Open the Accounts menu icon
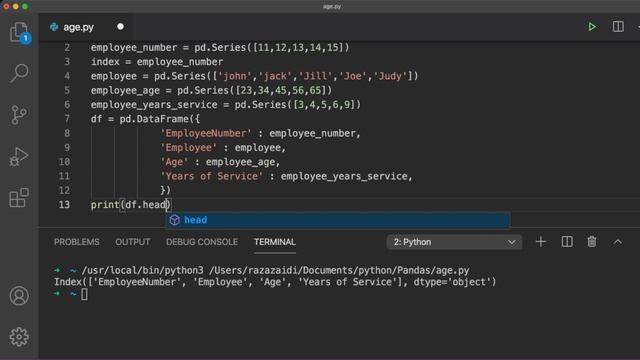640x360 pixels. click(19, 296)
